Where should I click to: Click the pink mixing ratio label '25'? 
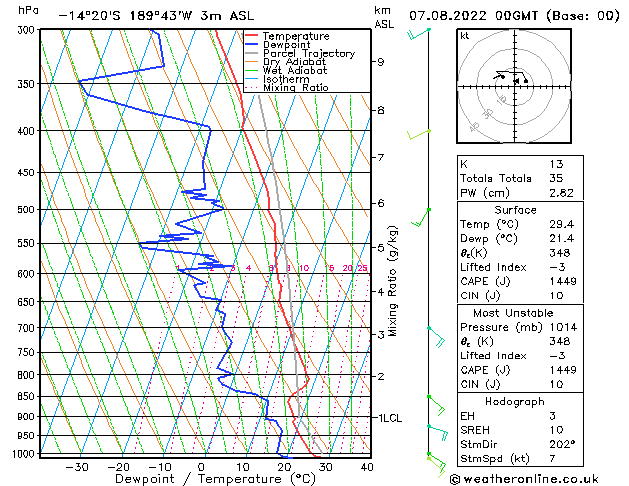(x=362, y=268)
